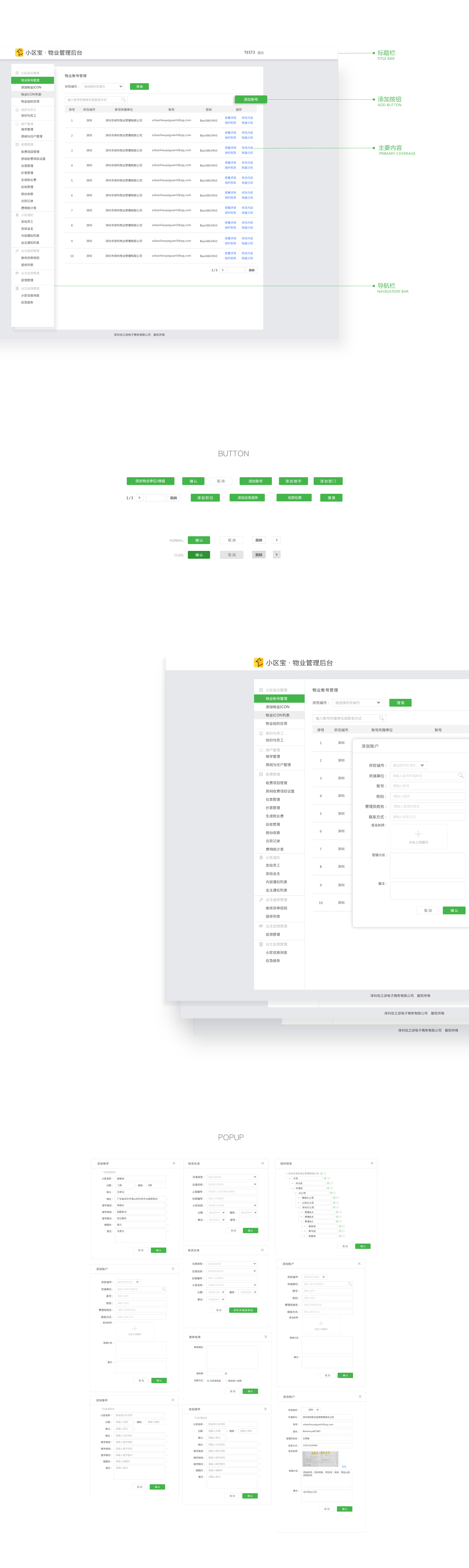The width and height of the screenshot is (469, 1568).
Task: Click the 账号 input in the enlarged 添加账户 dialog
Action: pos(427,786)
